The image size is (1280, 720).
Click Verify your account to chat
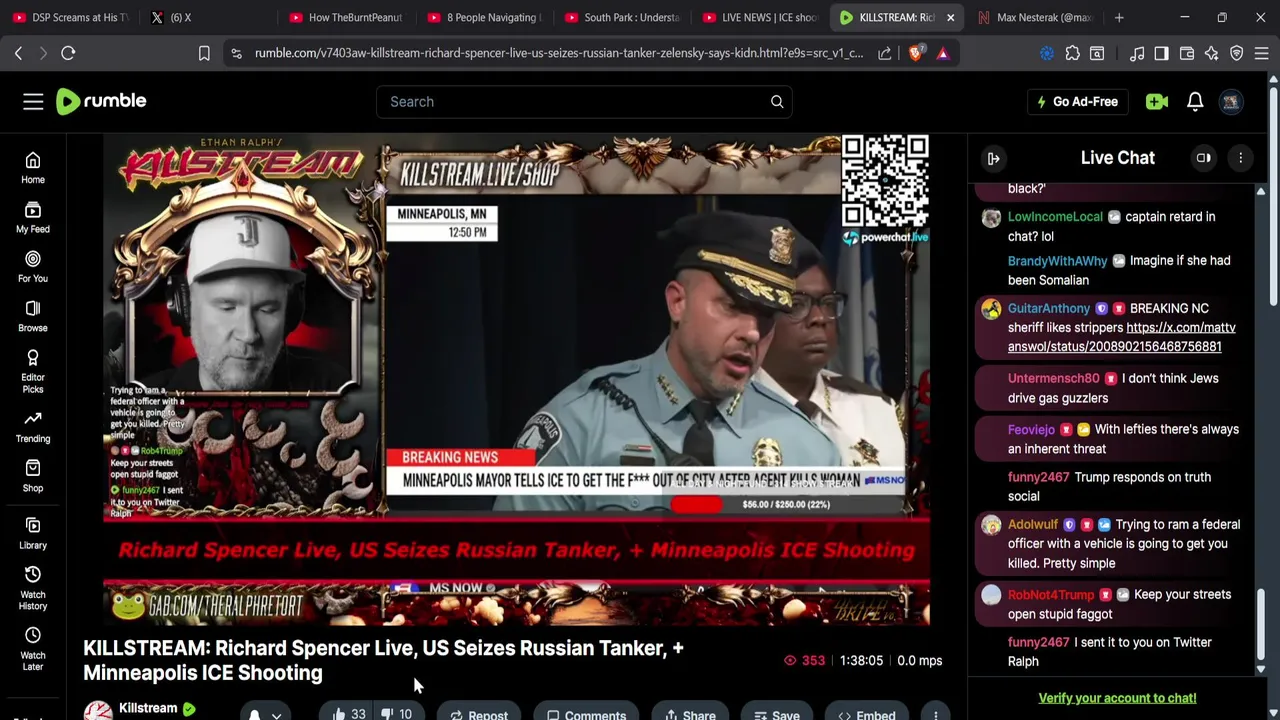[x=1117, y=698]
